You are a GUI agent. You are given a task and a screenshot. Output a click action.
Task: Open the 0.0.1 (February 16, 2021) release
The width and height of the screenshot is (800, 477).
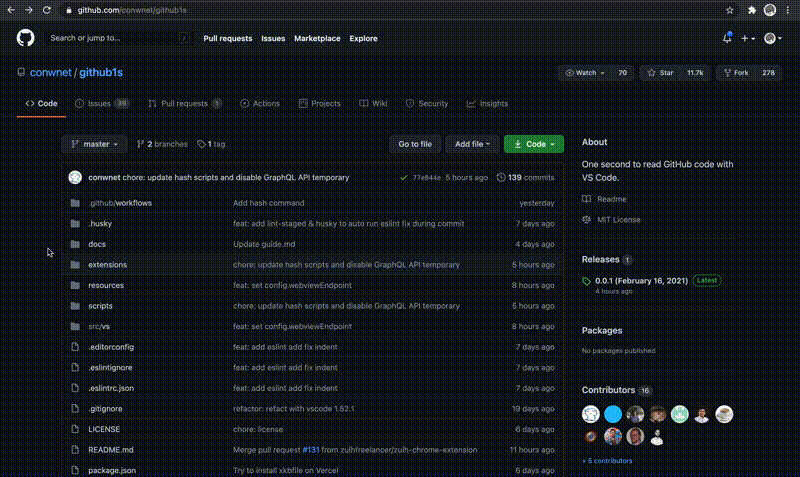(x=641, y=281)
